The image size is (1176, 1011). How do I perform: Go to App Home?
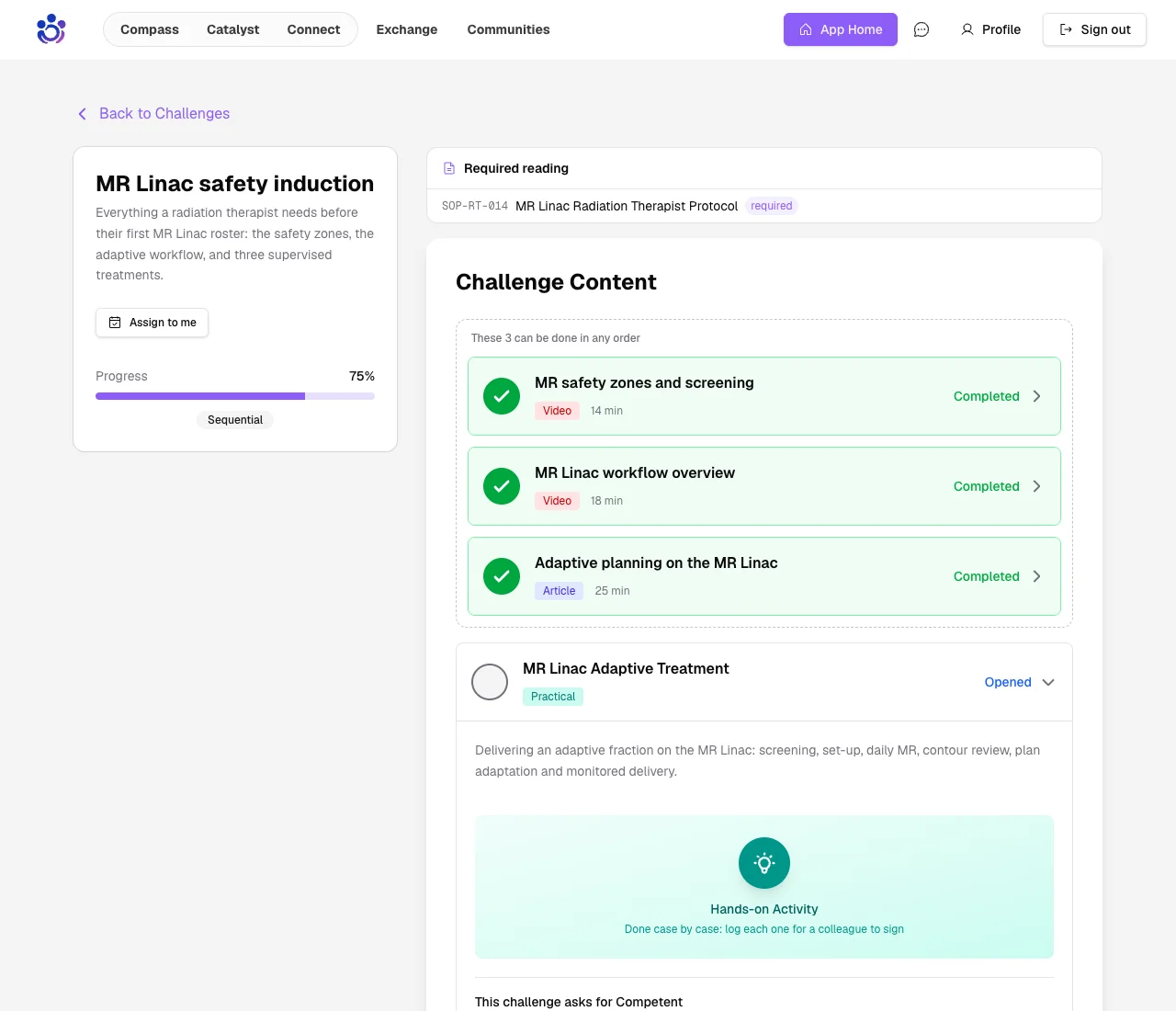(841, 29)
